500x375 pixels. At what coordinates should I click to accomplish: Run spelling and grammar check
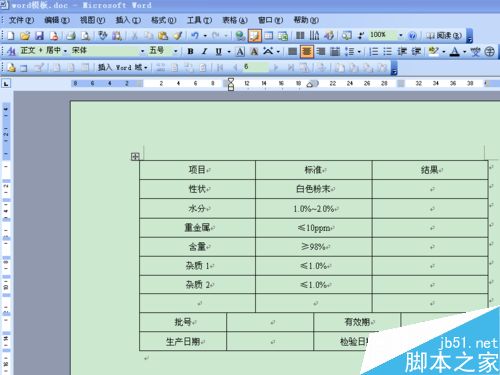[x=103, y=35]
